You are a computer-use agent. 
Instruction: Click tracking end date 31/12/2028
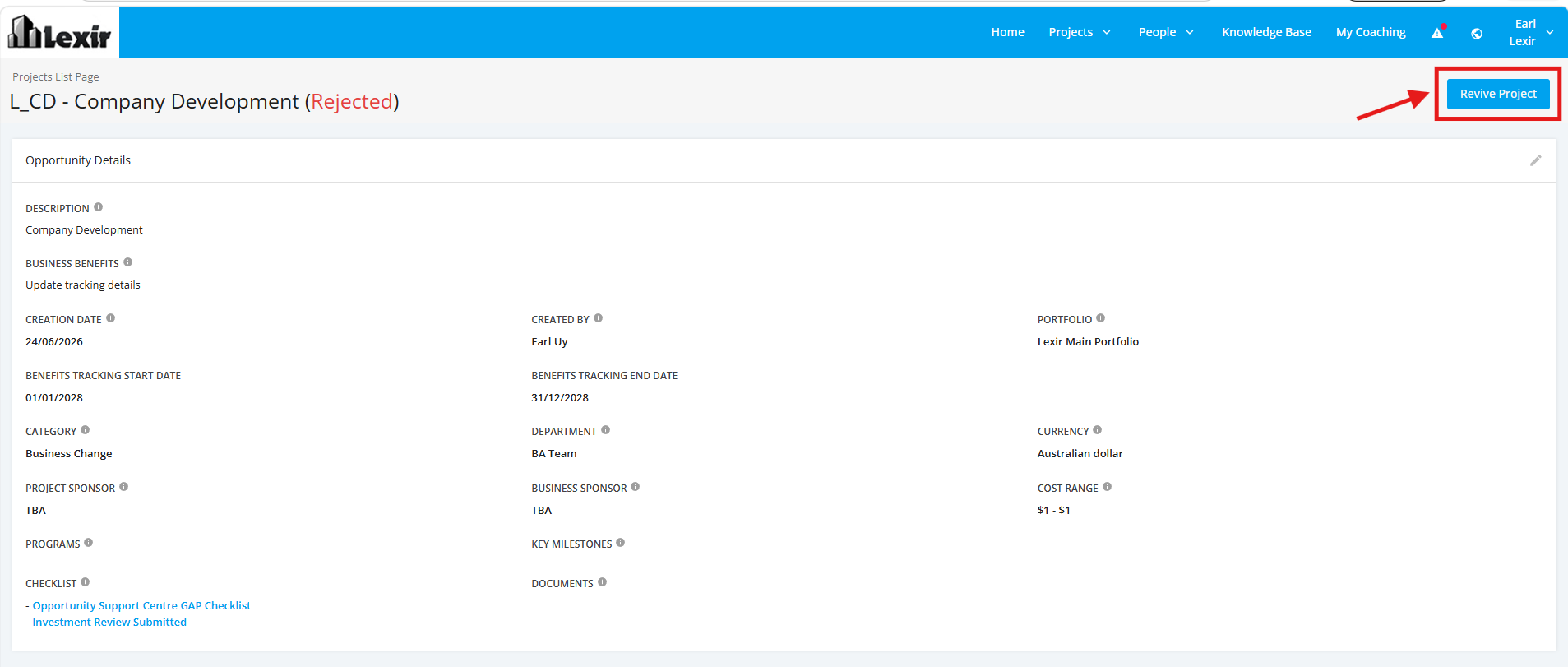point(560,397)
